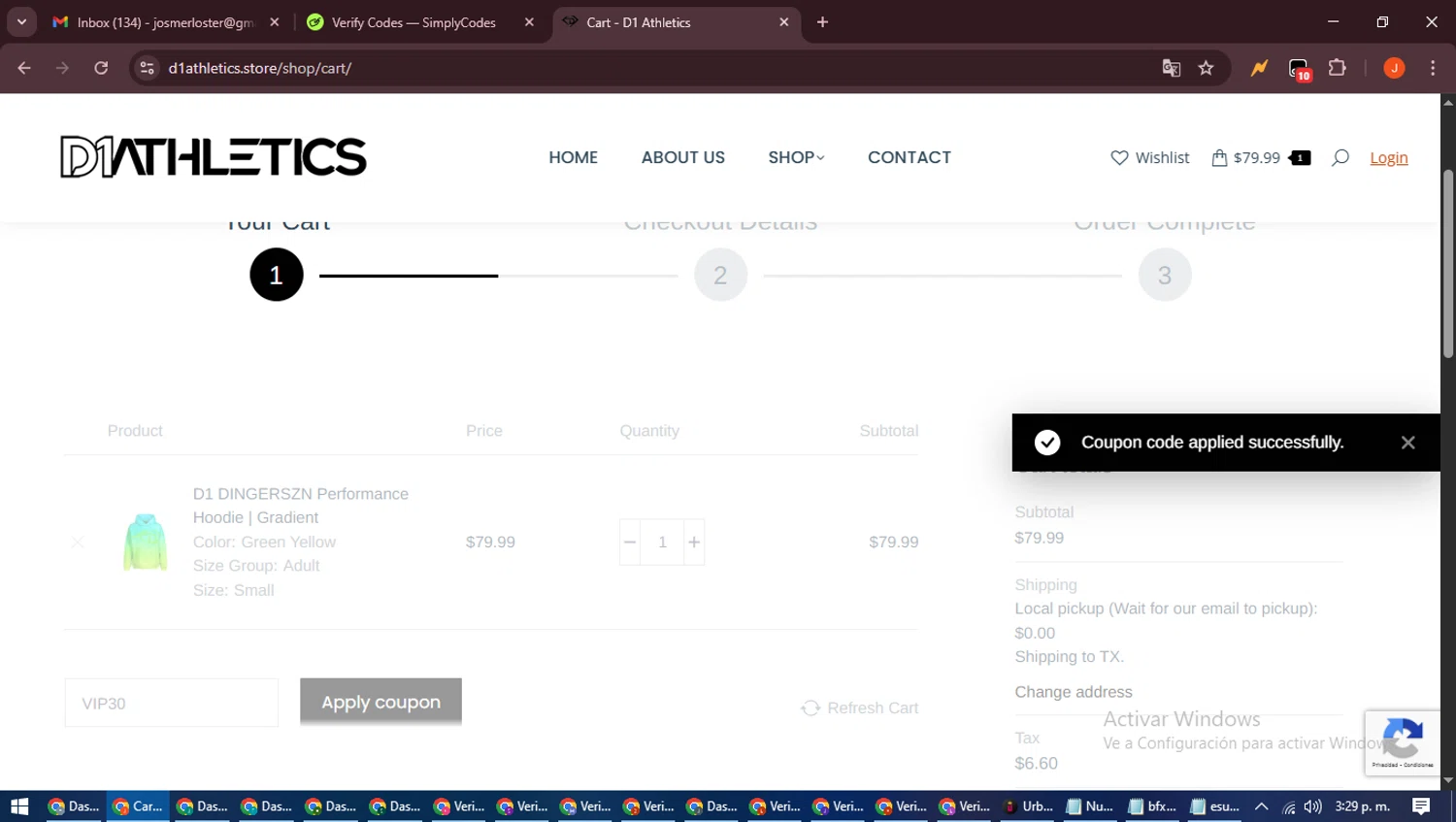
Task: Open the extension showing badge 10
Action: click(1299, 69)
